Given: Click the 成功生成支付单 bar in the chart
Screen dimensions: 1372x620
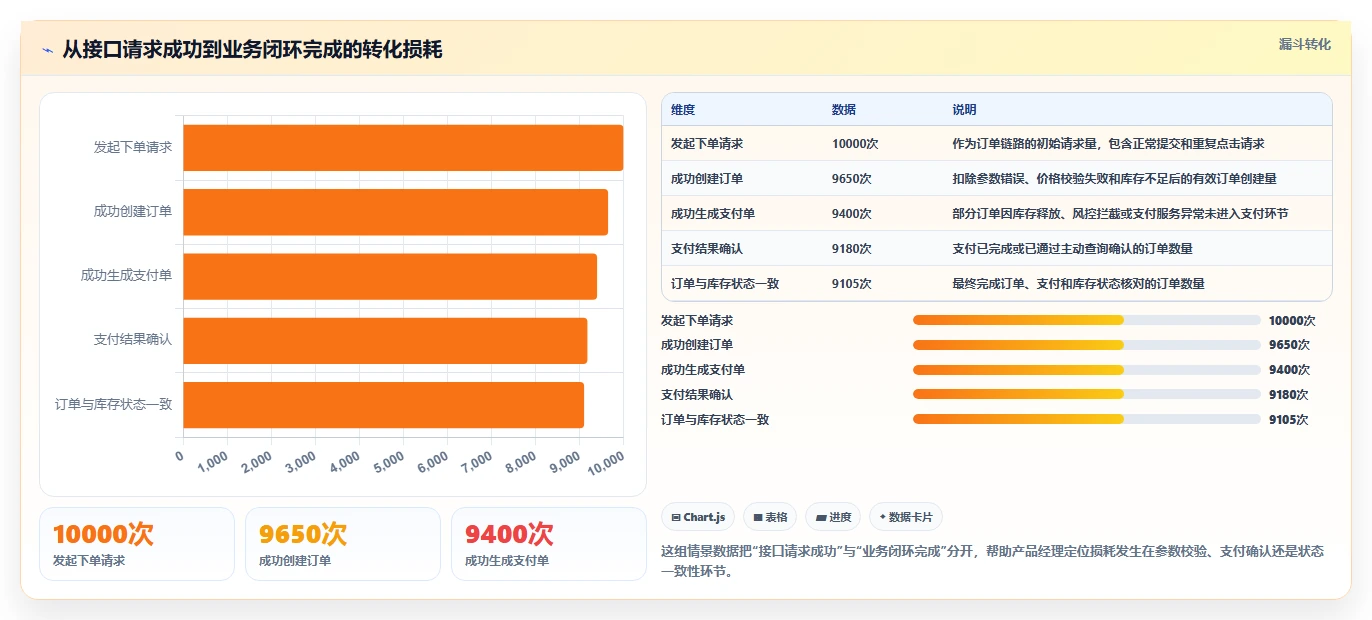Looking at the screenshot, I should 390,276.
